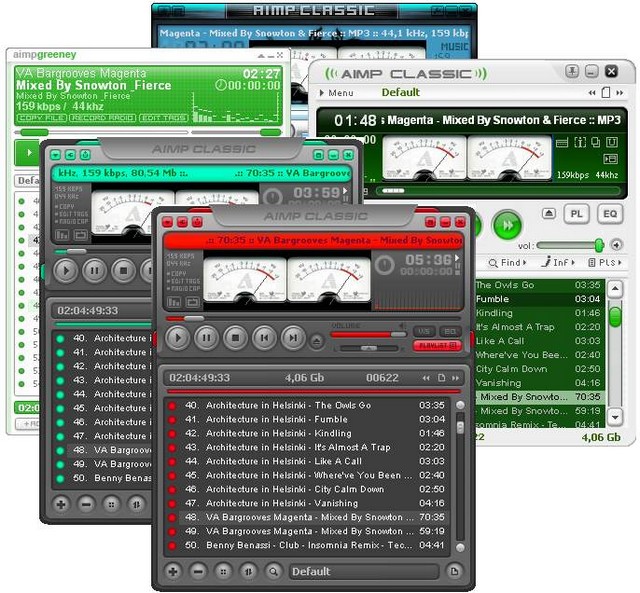Click the volume slider in red window

click(x=368, y=335)
